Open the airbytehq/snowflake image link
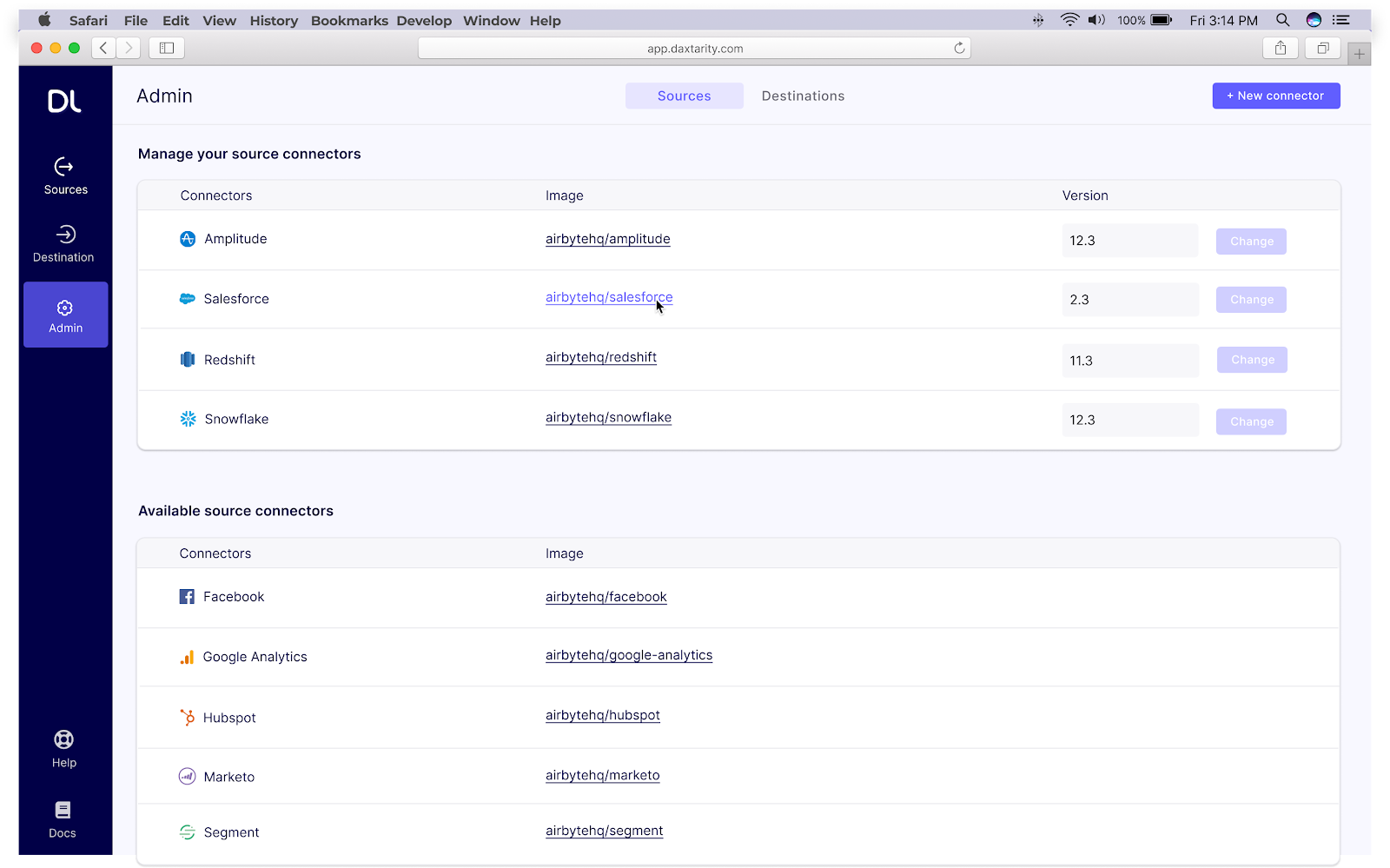The width and height of the screenshot is (1390, 868). [608, 417]
